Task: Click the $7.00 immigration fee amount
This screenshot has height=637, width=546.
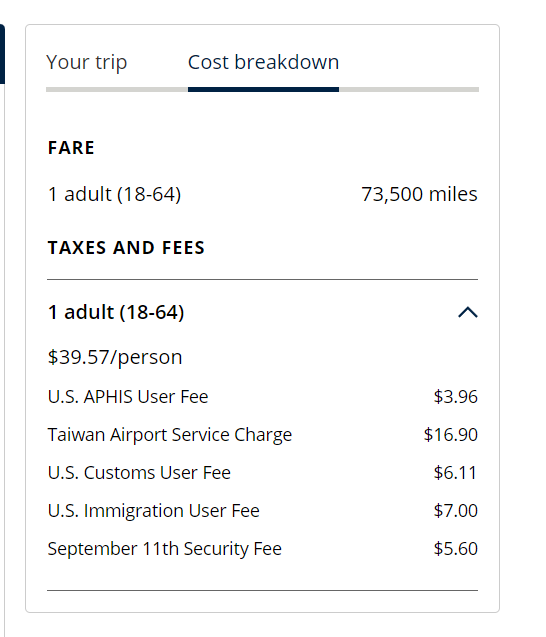Action: point(455,511)
